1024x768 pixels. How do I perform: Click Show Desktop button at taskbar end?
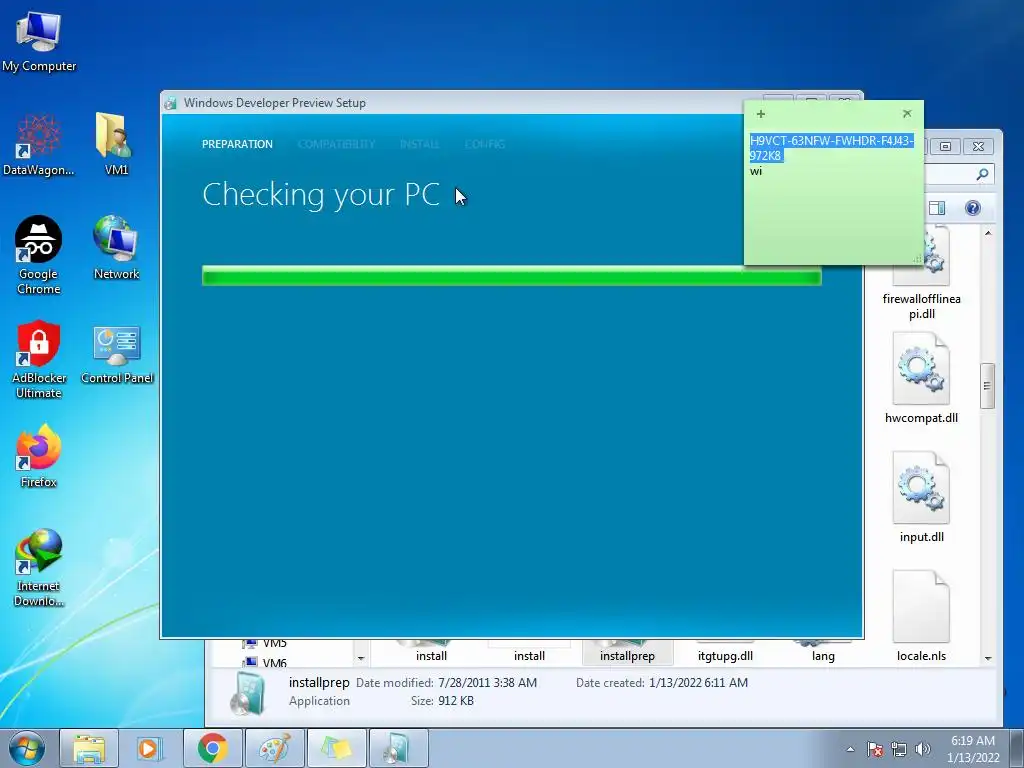[x=1017, y=748]
